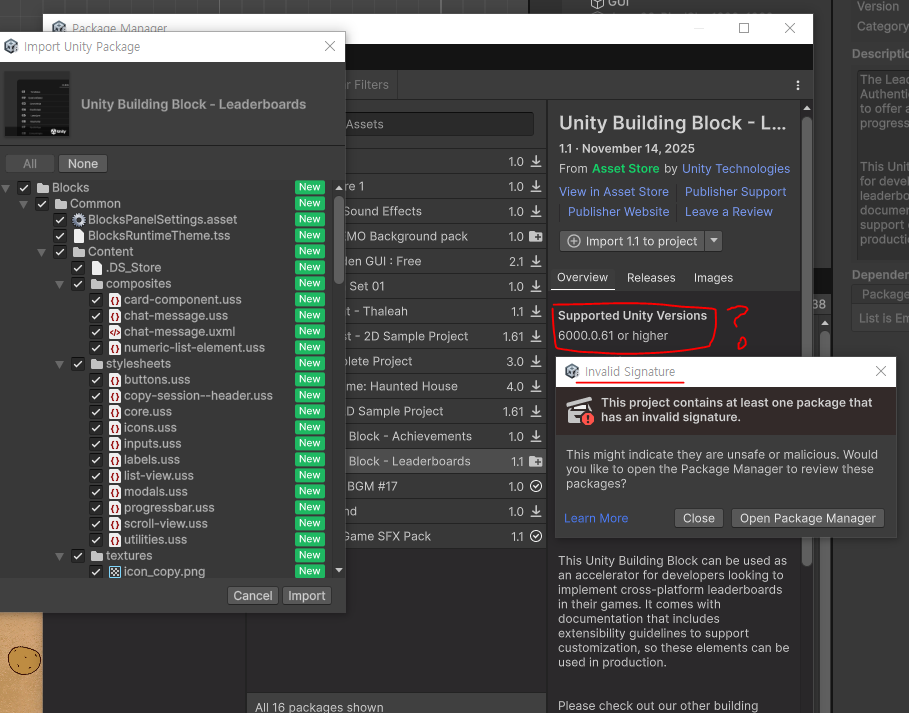Click download icon for Haunted House package

[x=536, y=386]
